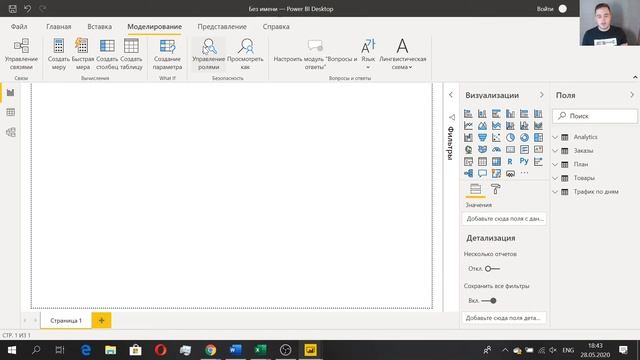640x360 pixels.
Task: Select the stacked bar chart visualization
Action: pos(469,113)
